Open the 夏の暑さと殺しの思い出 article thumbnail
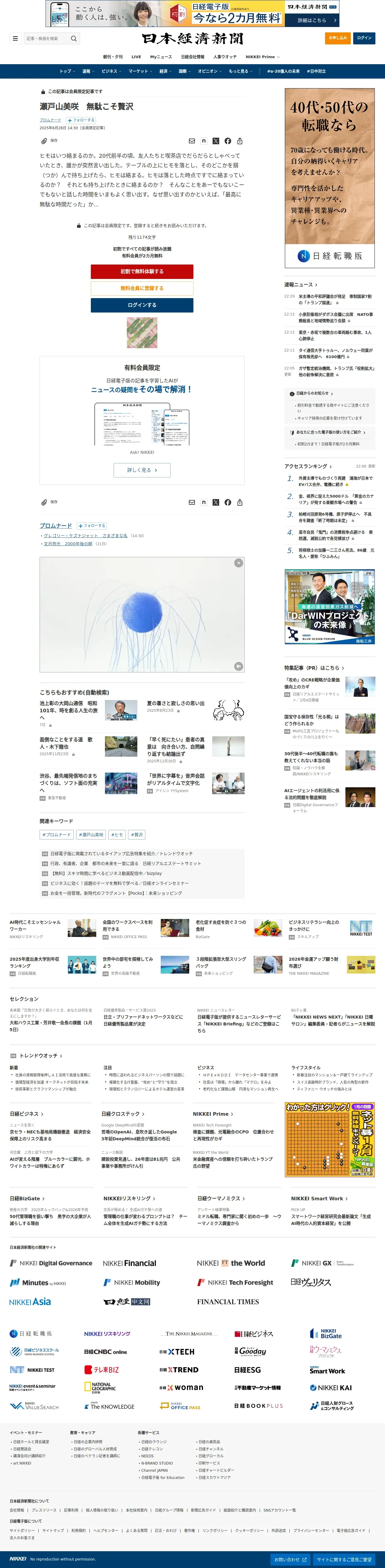Screen dimensions: 385x1568 click(228, 710)
